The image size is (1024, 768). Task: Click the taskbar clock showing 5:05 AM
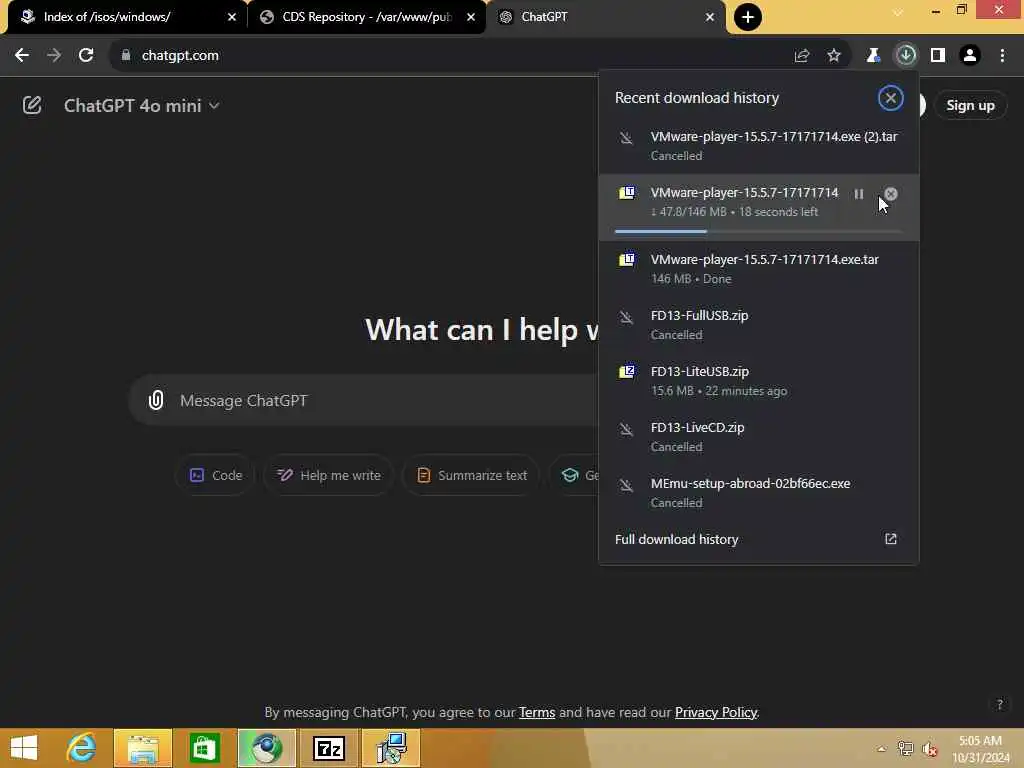(x=980, y=749)
